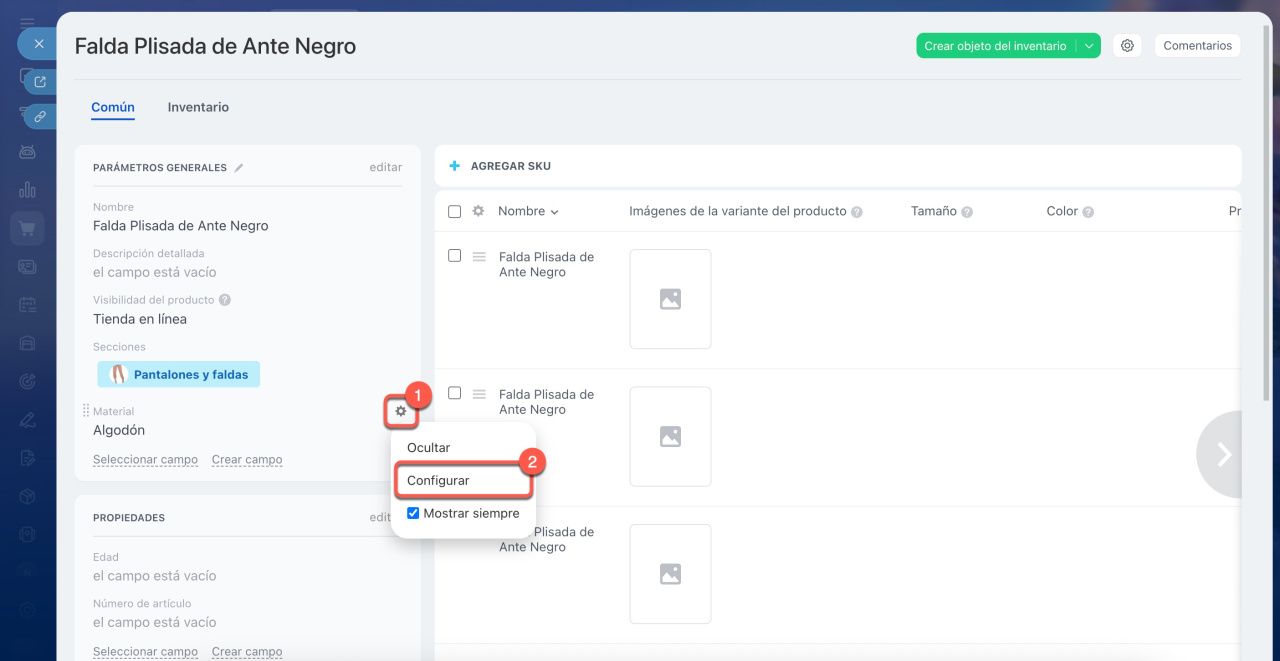Switch to the Inventario tab

tap(198, 107)
